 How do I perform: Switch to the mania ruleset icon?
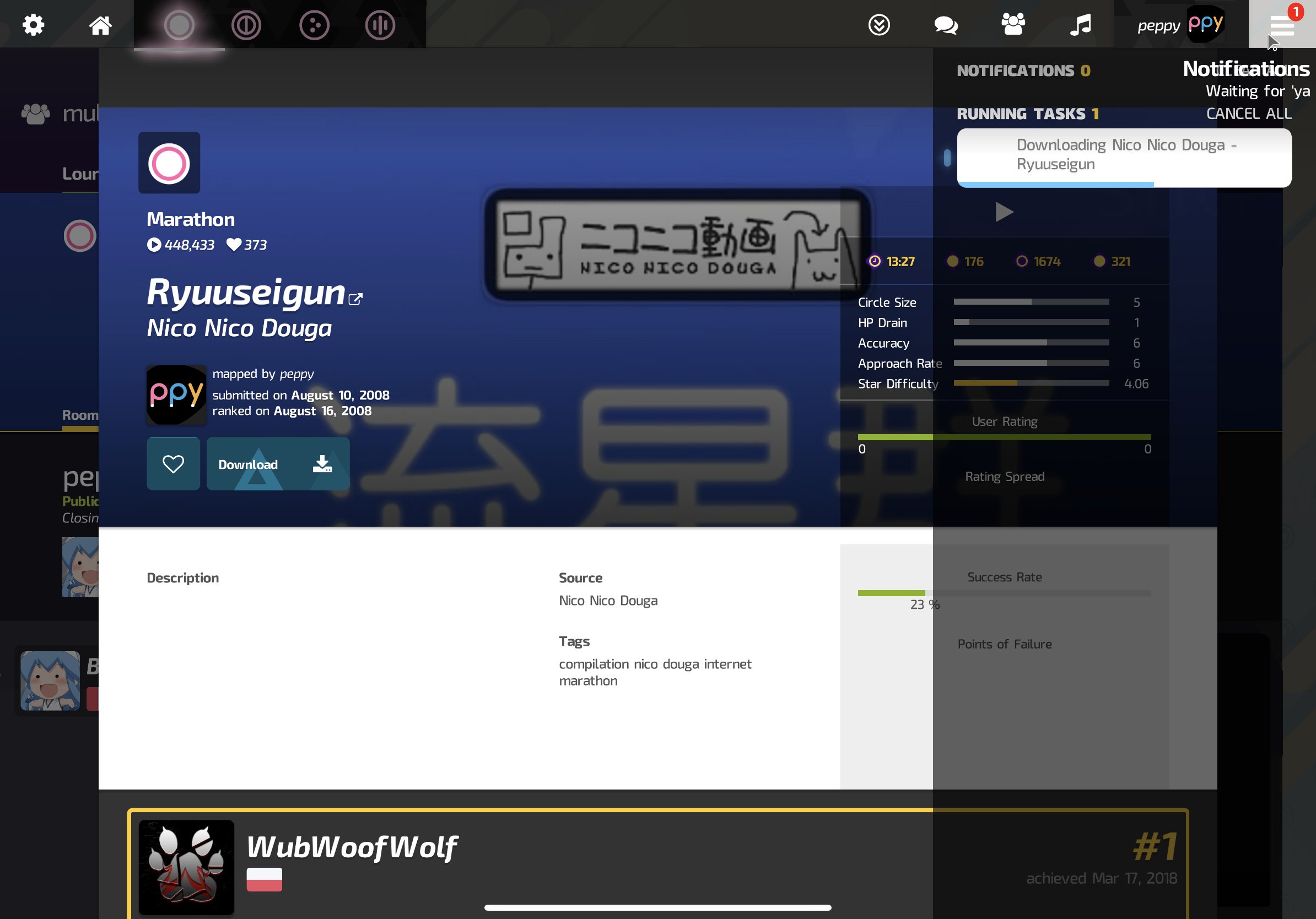[380, 25]
